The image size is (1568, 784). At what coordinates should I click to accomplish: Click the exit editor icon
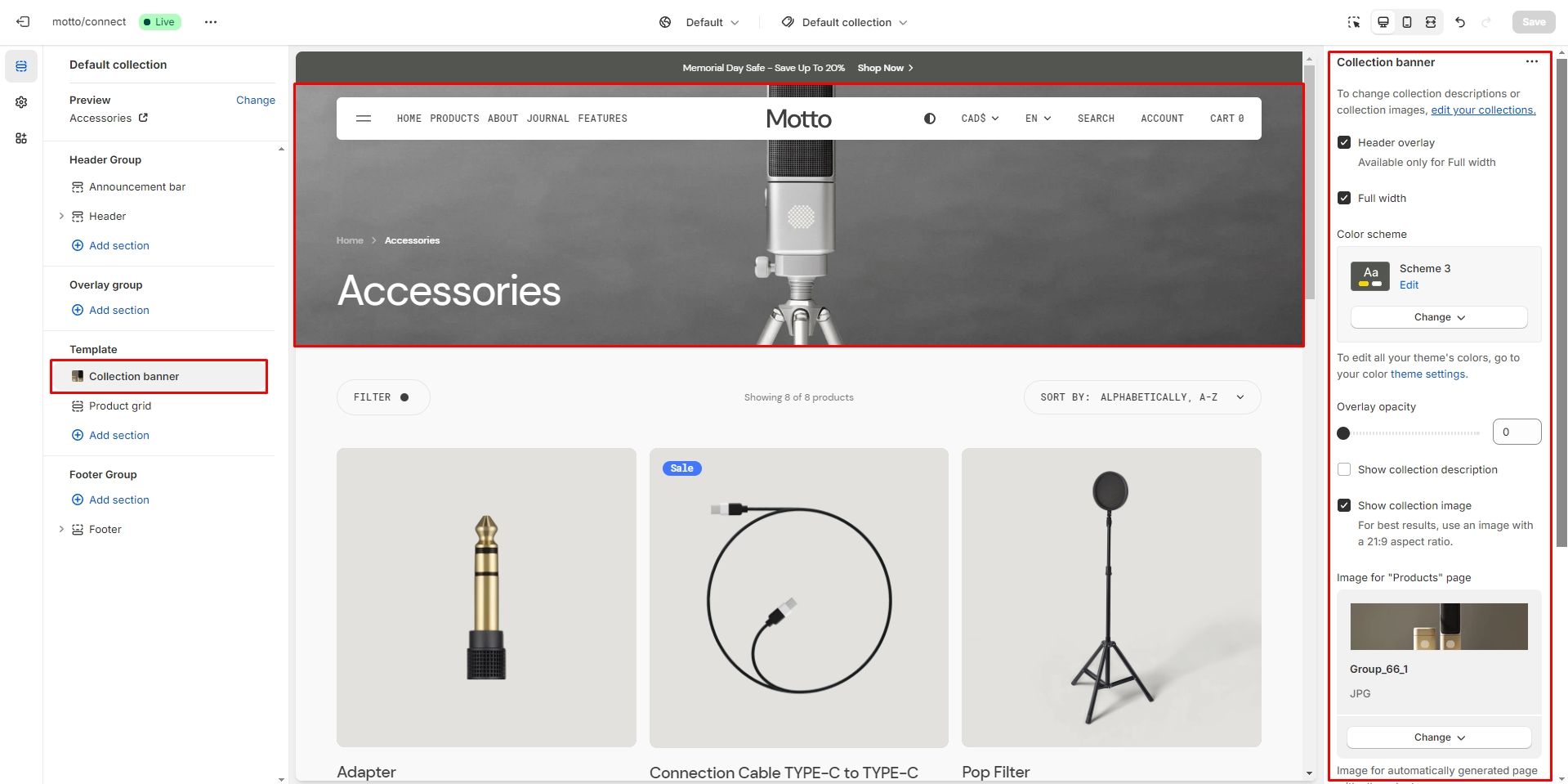pos(23,22)
